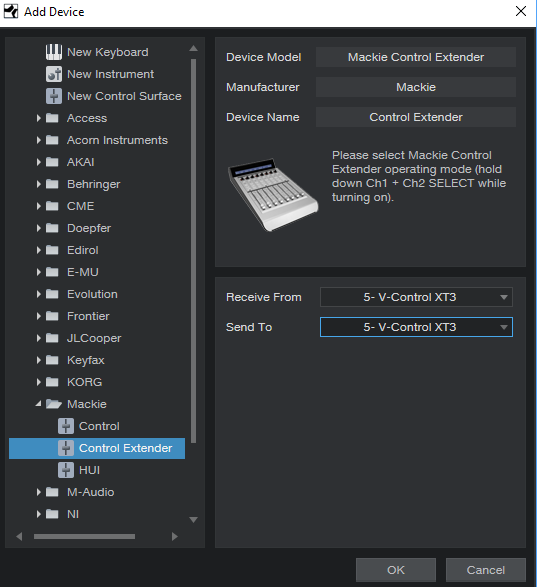Expand the AKAI folder arrow
Viewport: 537px width, 587px height.
[39, 162]
